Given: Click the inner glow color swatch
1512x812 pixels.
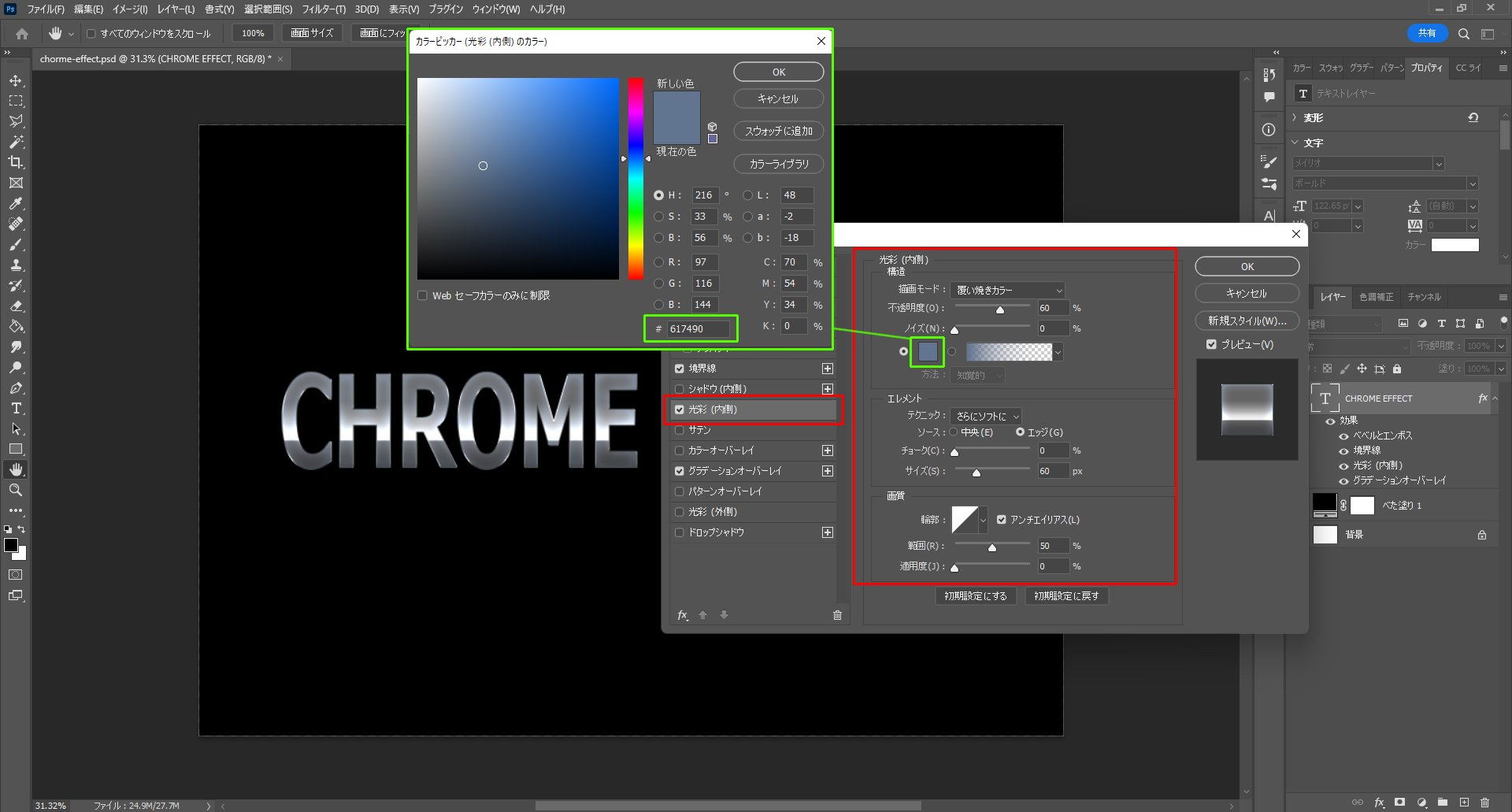Looking at the screenshot, I should point(928,351).
